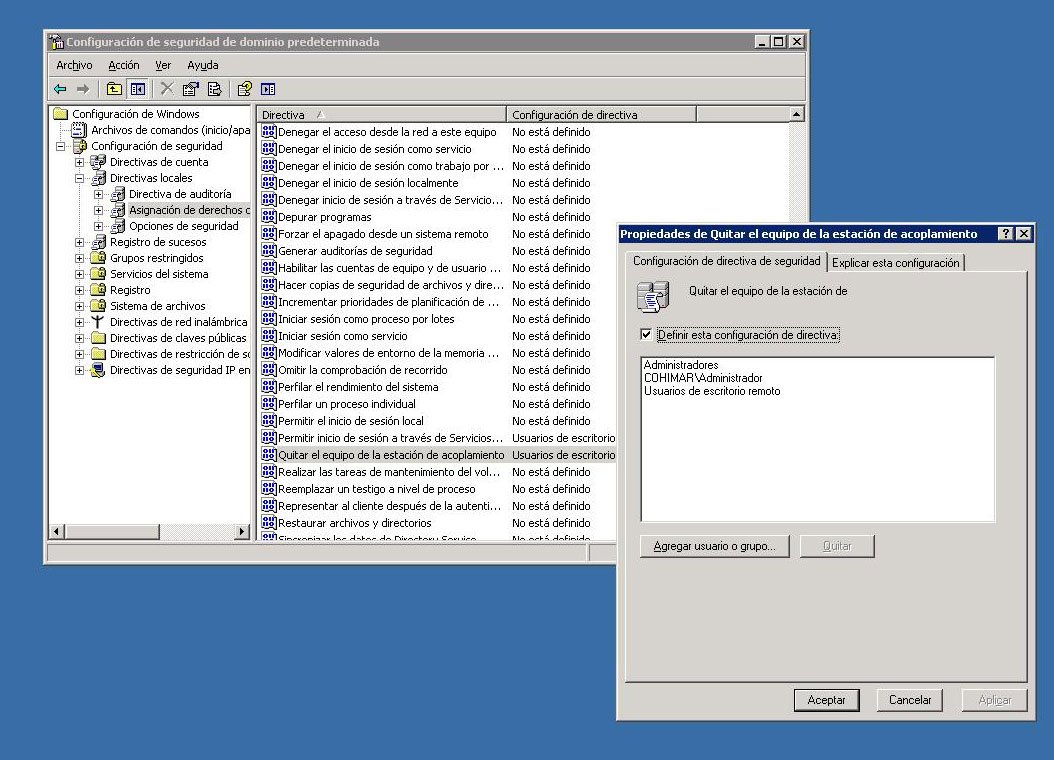1054x760 pixels.
Task: Click the Export list toolbar icon
Action: point(214,89)
